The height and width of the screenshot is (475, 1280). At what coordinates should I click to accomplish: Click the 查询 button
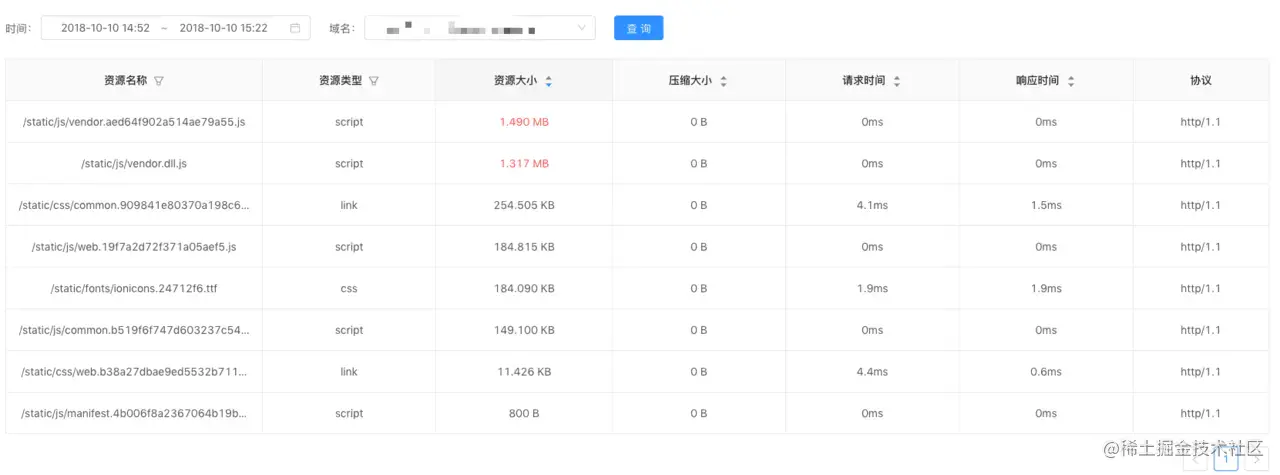click(x=639, y=28)
